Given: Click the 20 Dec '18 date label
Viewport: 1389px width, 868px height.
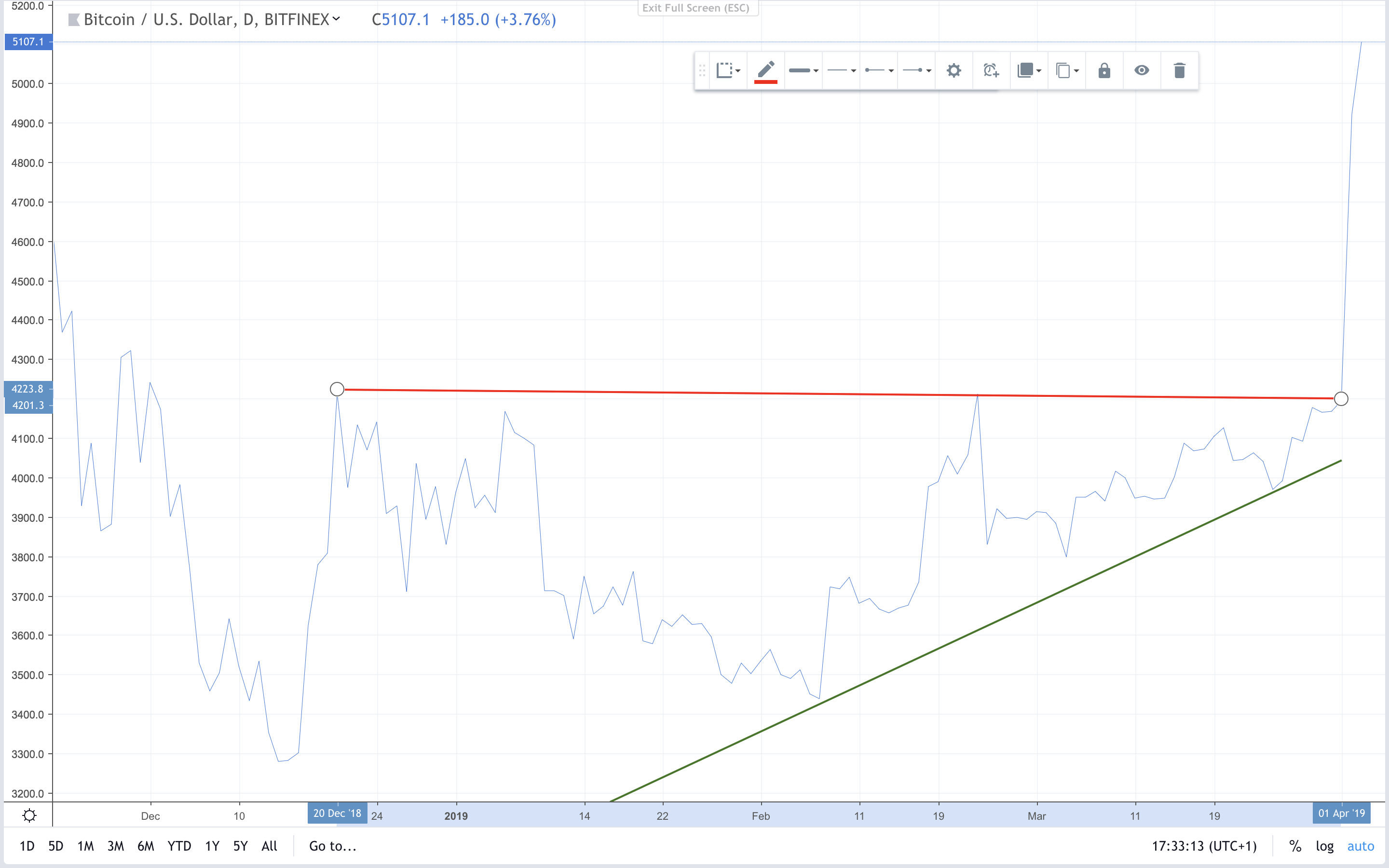Looking at the screenshot, I should coord(338,814).
